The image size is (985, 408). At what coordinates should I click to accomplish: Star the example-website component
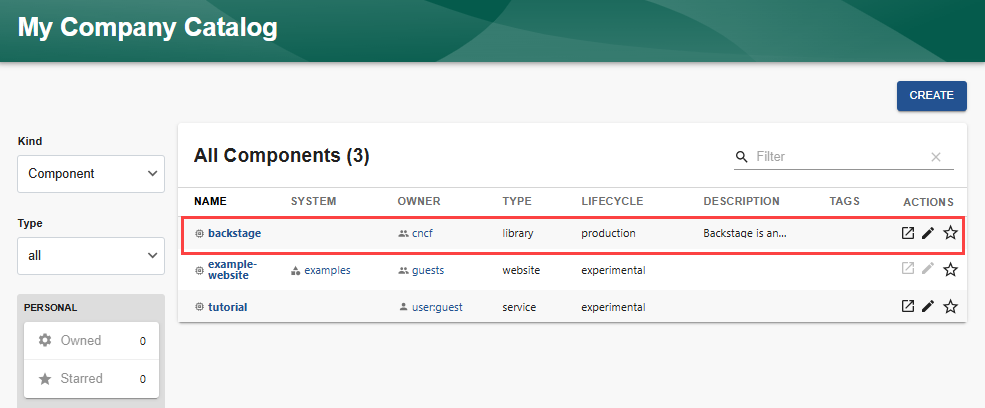[950, 270]
